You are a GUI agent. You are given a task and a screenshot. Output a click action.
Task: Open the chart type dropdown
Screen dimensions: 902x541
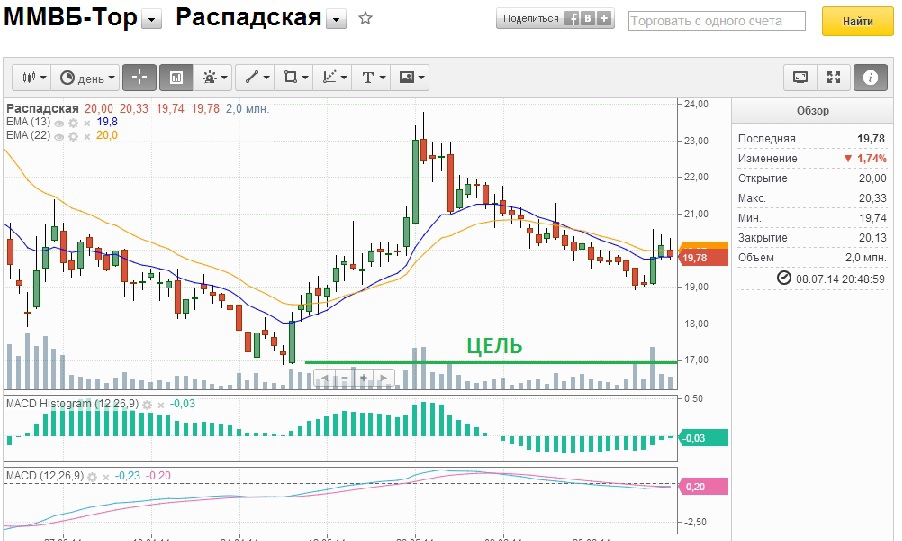tap(35, 77)
